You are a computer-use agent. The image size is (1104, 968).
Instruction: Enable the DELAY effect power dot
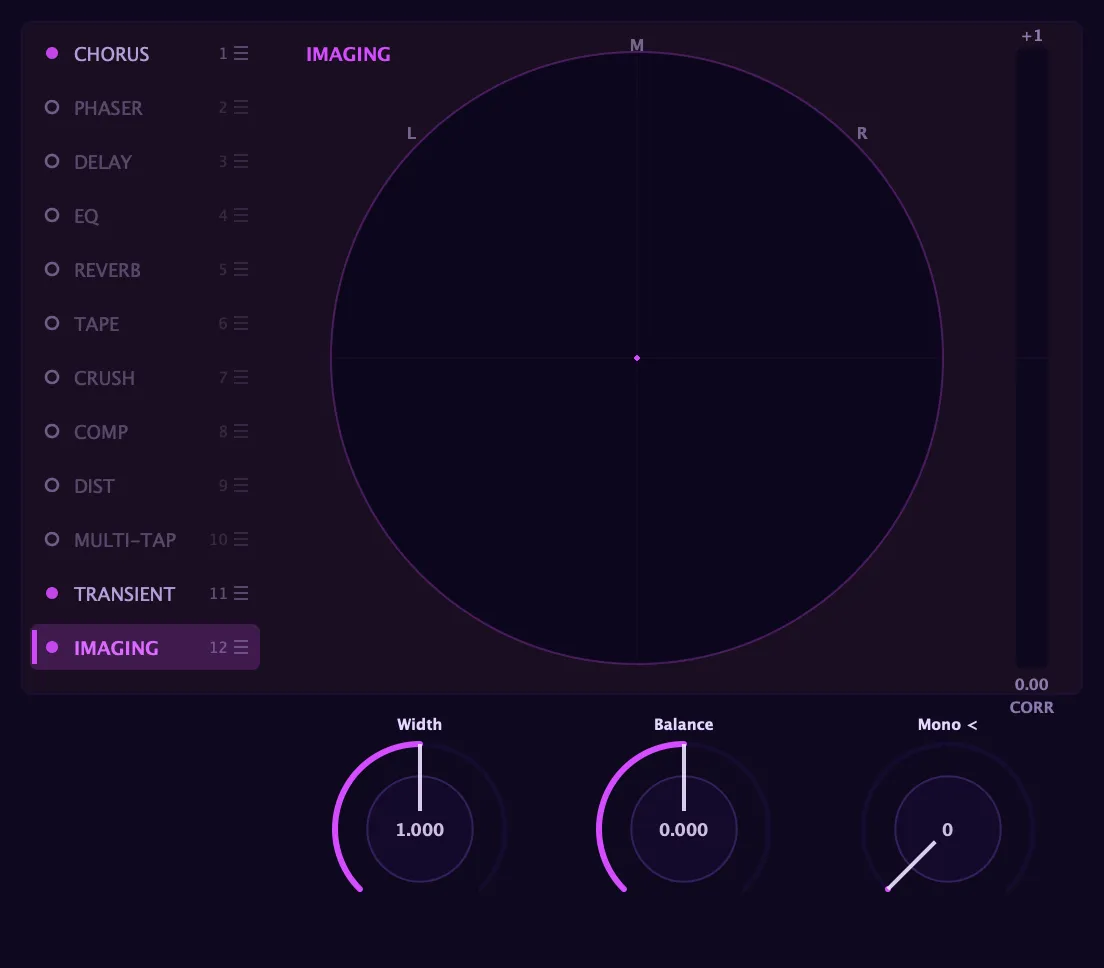click(x=52, y=161)
